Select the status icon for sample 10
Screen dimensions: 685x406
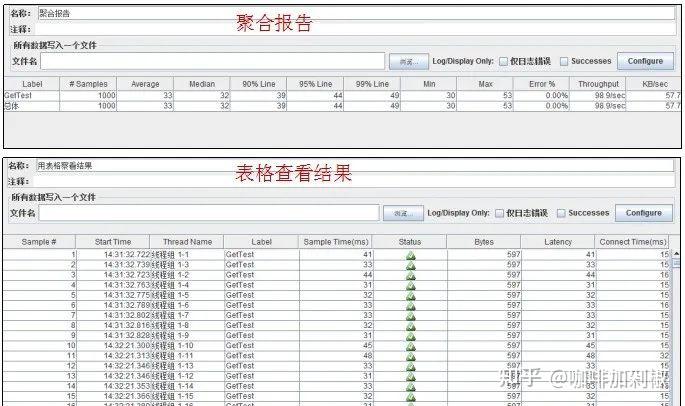(x=411, y=346)
